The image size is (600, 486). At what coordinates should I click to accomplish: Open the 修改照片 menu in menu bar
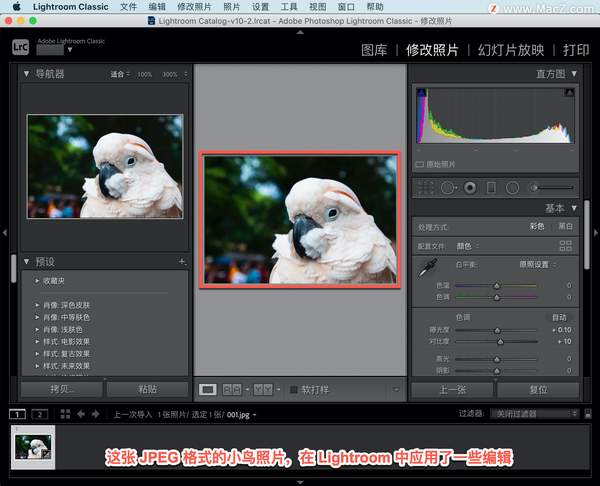(195, 6)
